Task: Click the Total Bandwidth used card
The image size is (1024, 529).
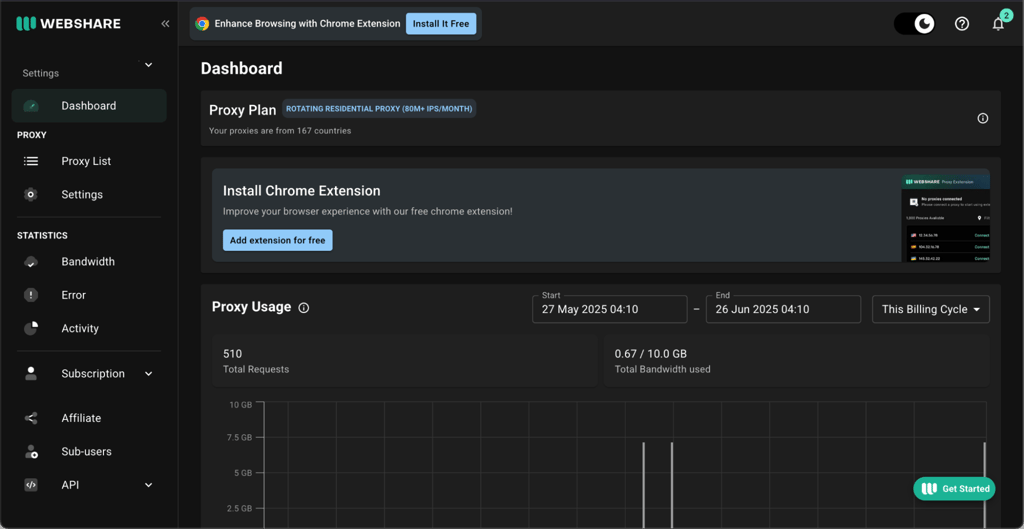Action: (796, 361)
